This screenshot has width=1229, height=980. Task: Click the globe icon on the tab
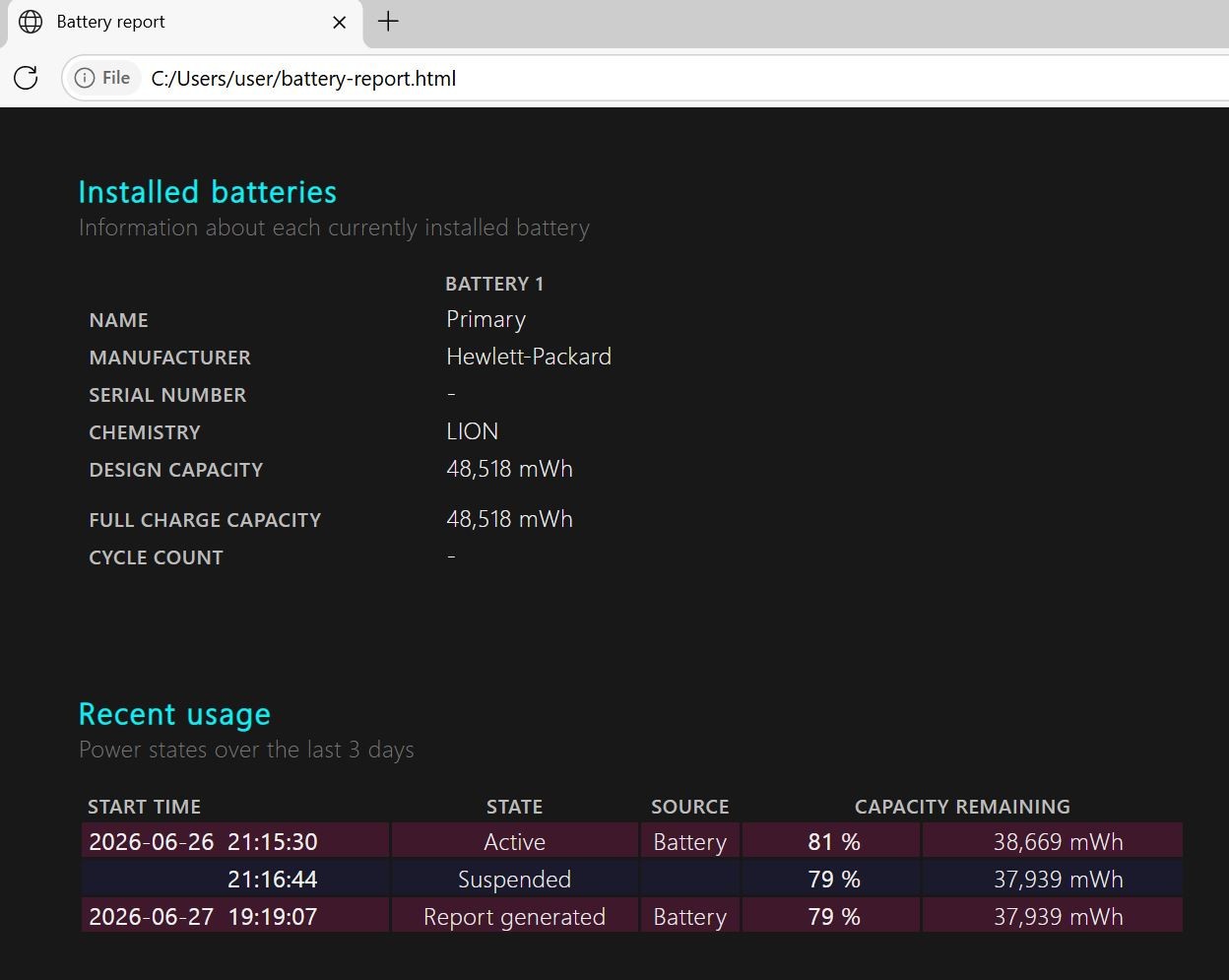pyautogui.click(x=31, y=22)
